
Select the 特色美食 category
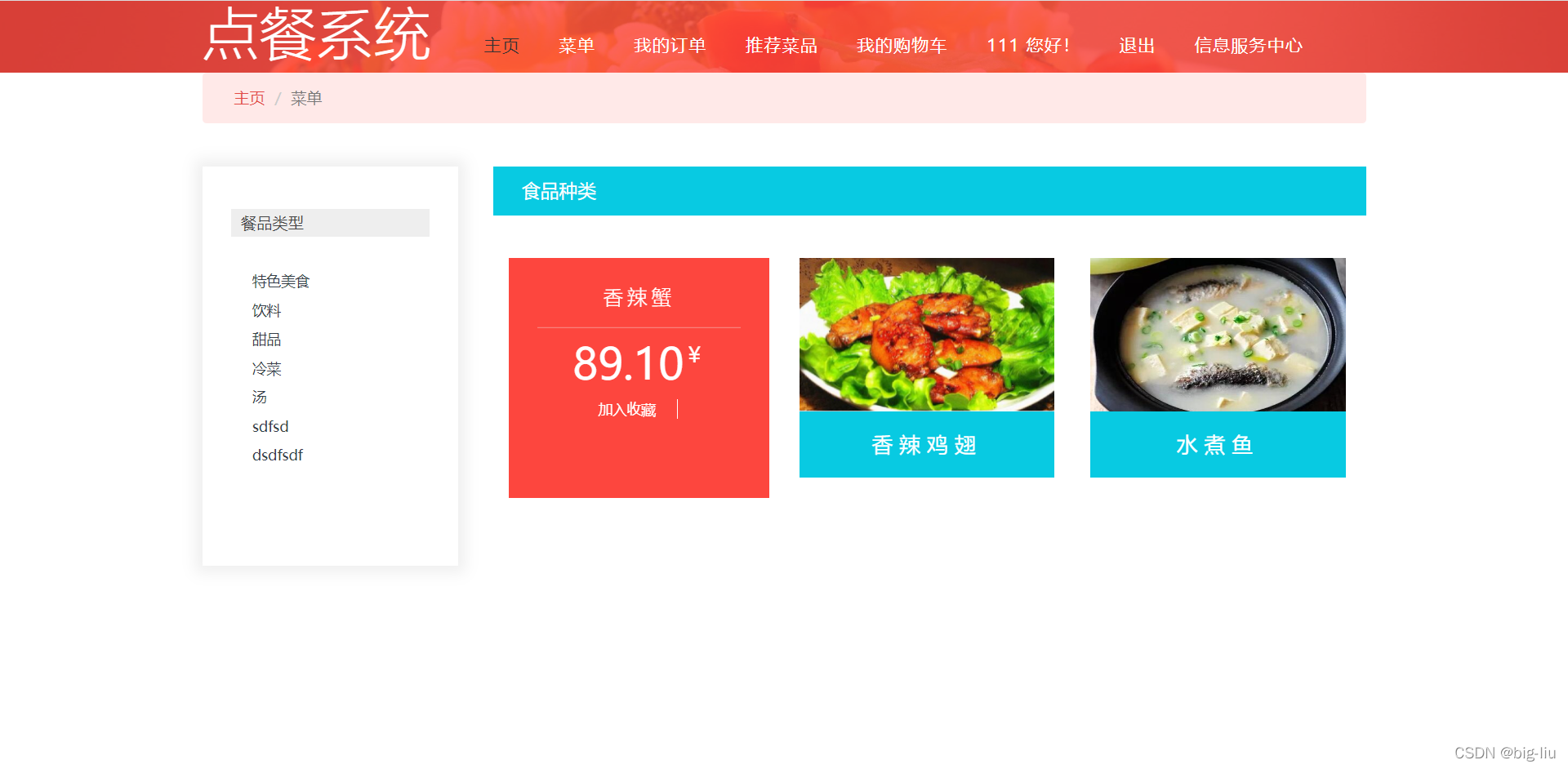pyautogui.click(x=281, y=281)
